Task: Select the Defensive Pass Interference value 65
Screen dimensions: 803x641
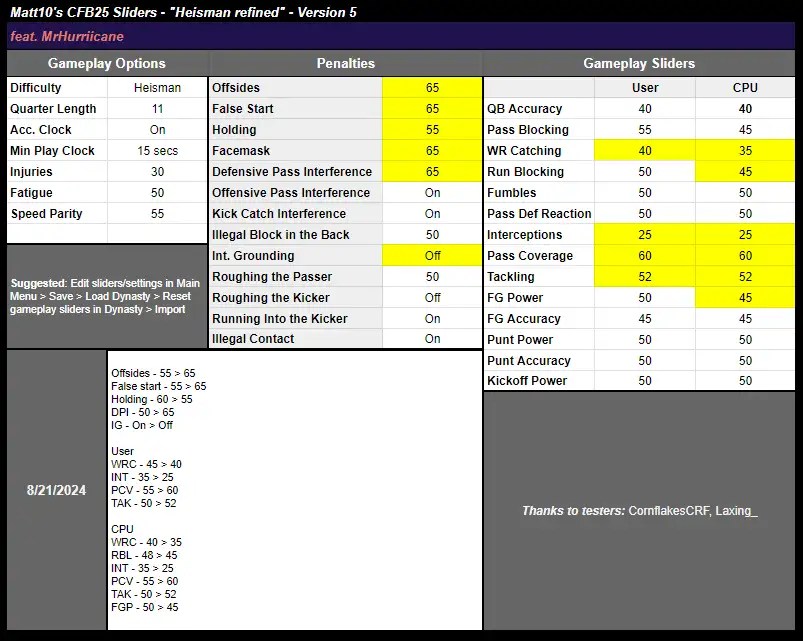Action: [432, 172]
